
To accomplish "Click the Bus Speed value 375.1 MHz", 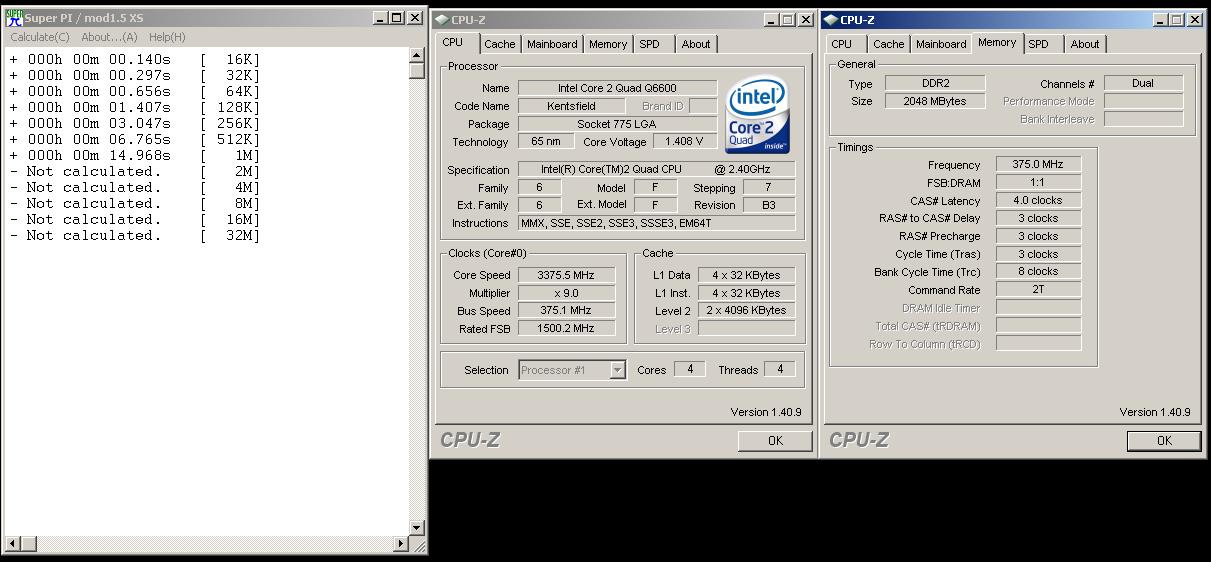I will pos(566,311).
